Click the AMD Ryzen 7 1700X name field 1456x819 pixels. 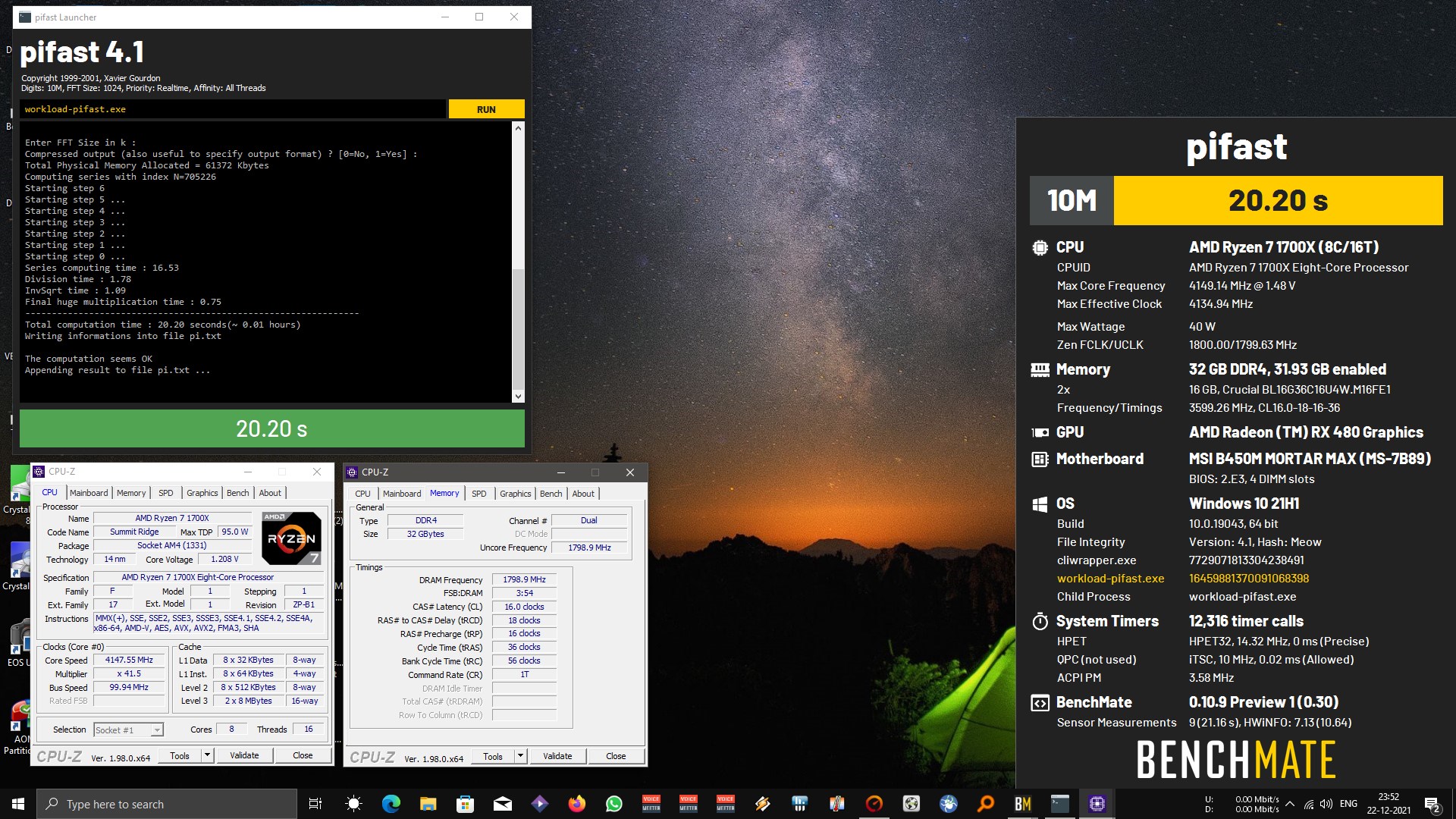[172, 519]
